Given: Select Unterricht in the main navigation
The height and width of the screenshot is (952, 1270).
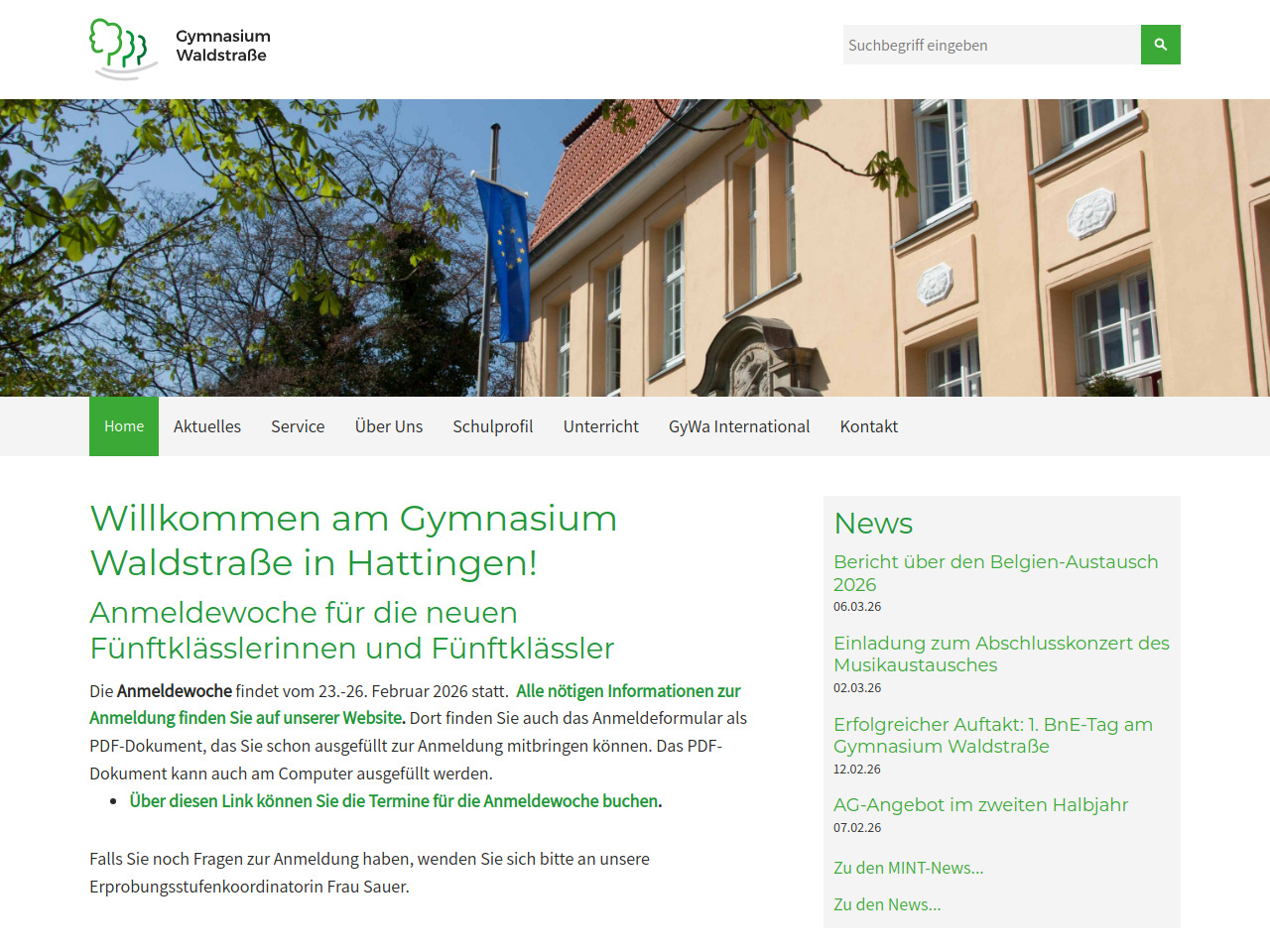Looking at the screenshot, I should click(x=601, y=426).
